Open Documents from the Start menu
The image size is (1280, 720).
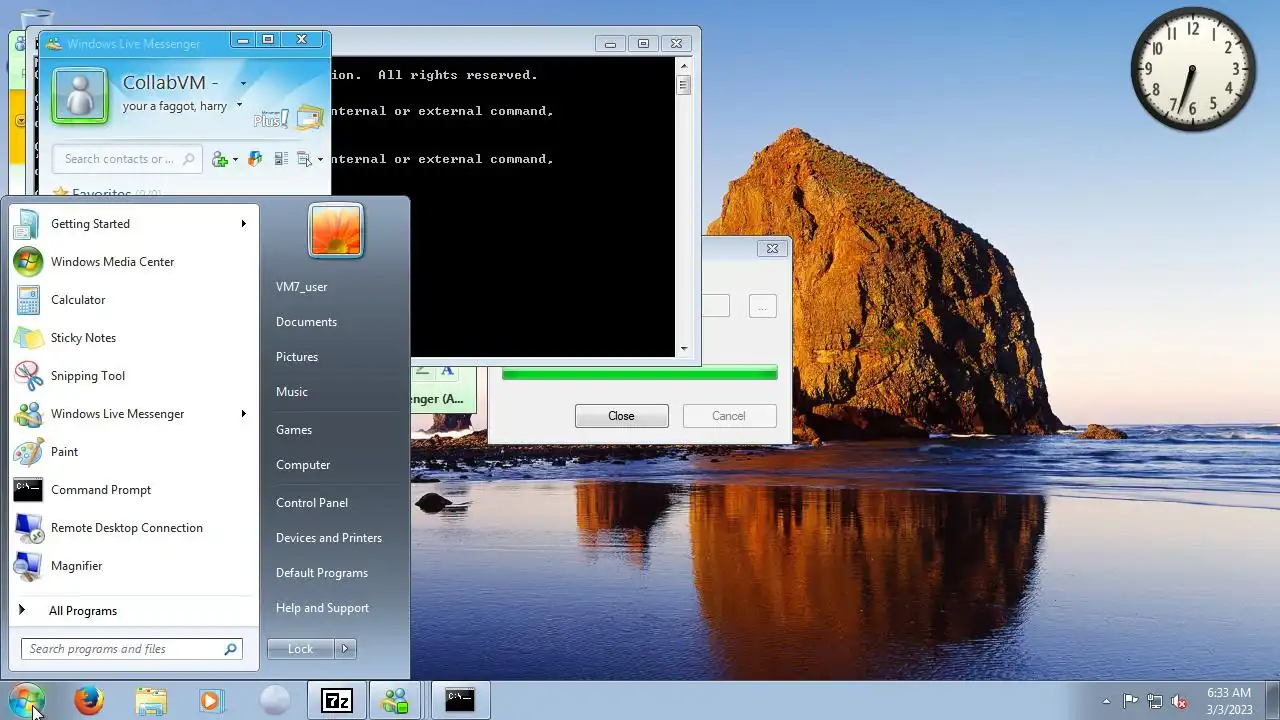306,322
